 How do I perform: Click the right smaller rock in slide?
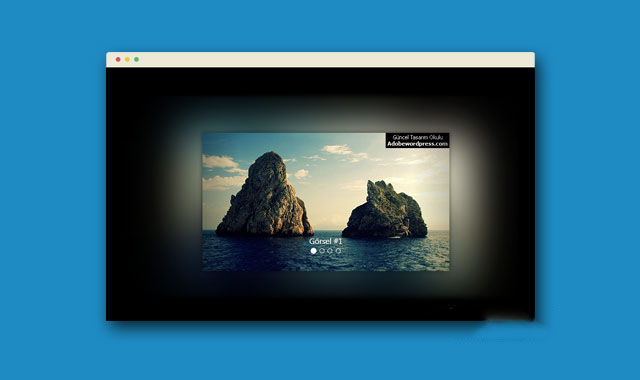pos(385,210)
